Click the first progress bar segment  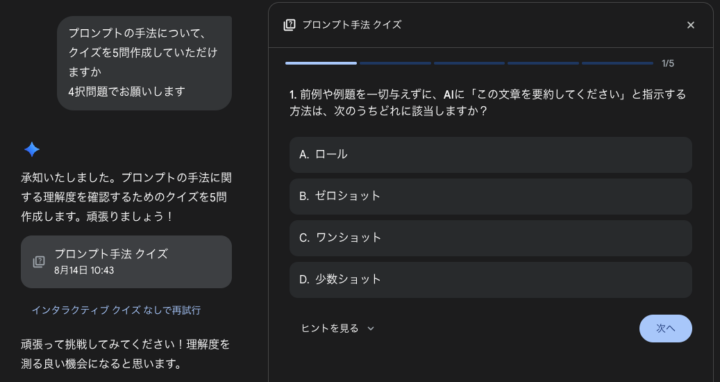(x=321, y=63)
